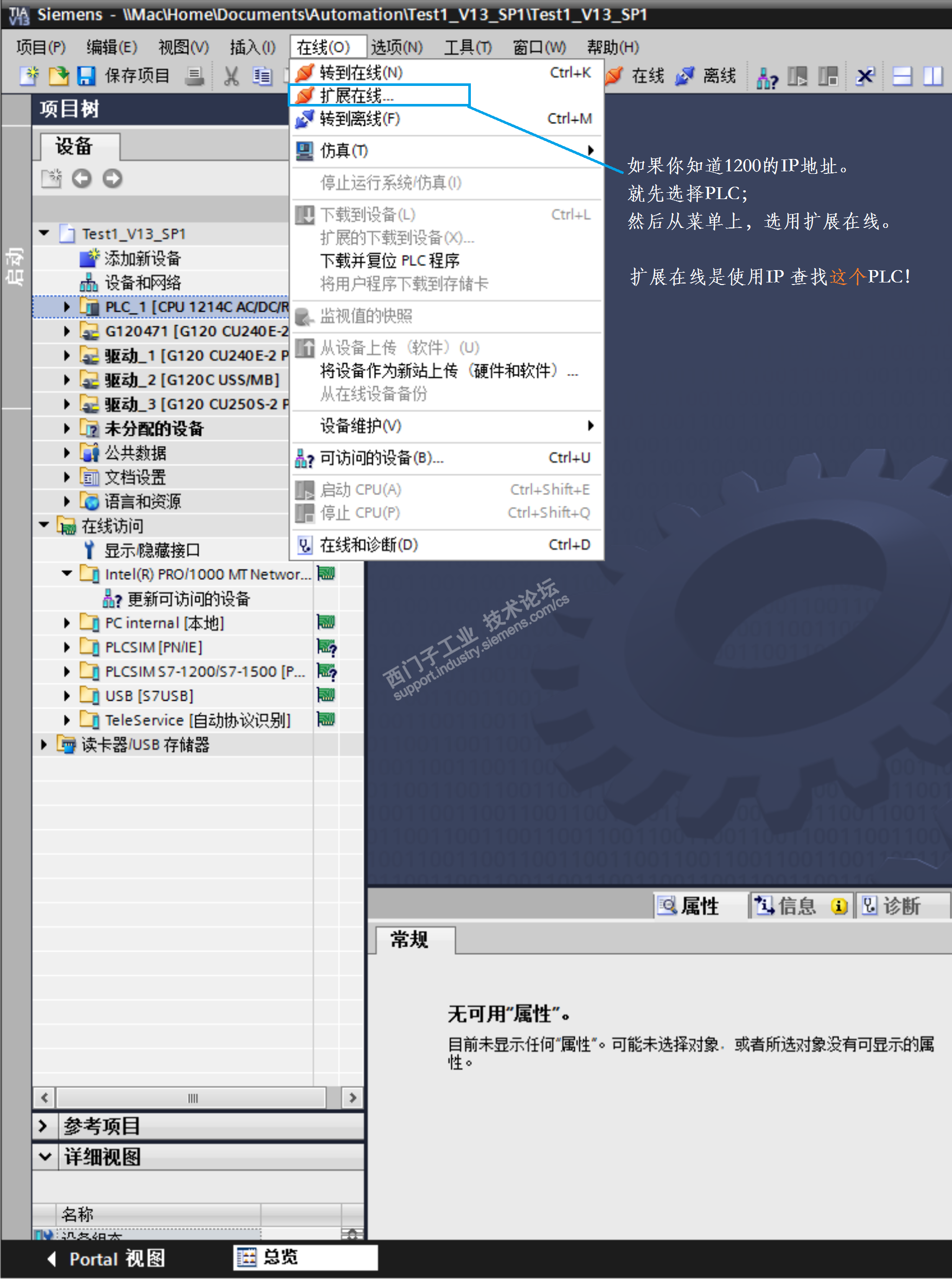This screenshot has width=952, height=1279.
Task: Open the 项目(P) menu
Action: pos(41,47)
